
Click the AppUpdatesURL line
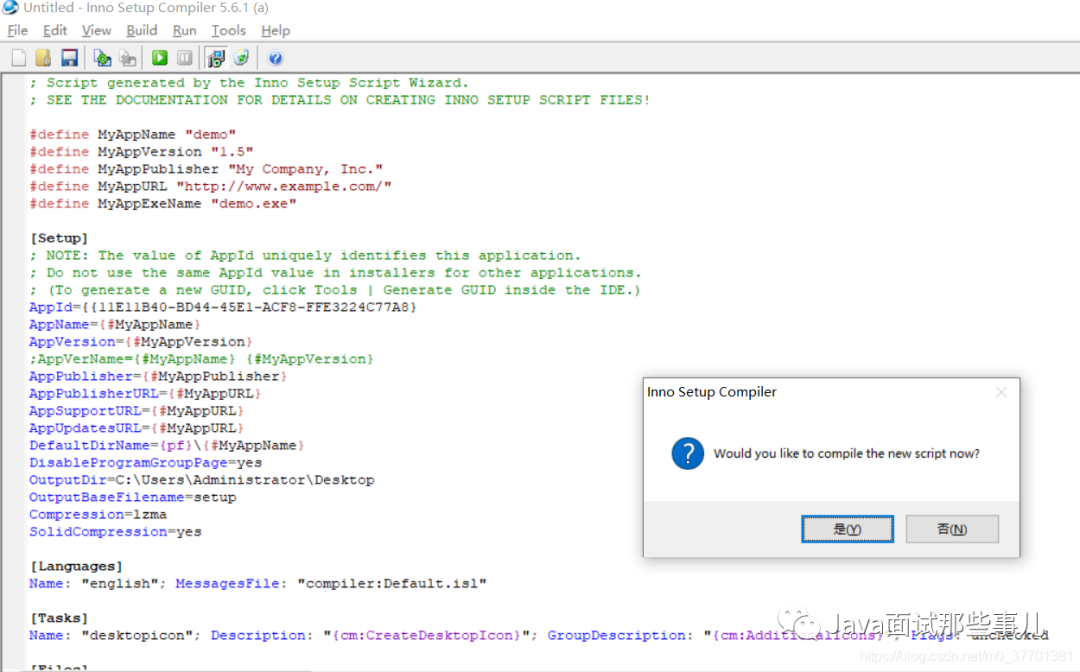pos(136,428)
